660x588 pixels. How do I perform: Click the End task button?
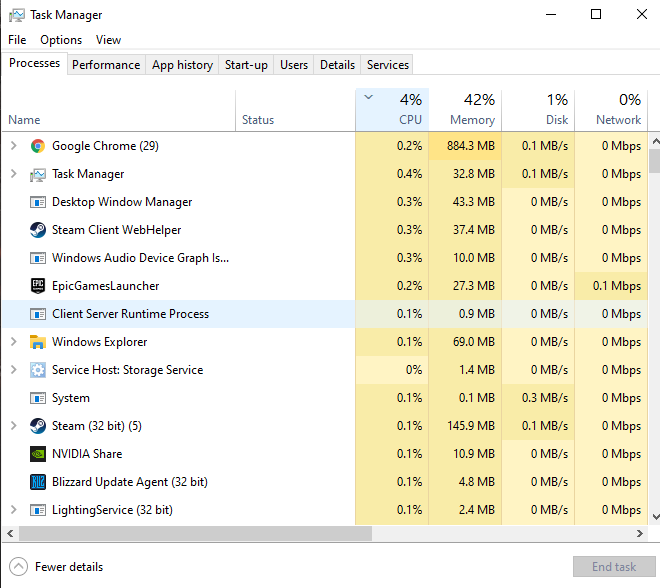click(x=614, y=567)
